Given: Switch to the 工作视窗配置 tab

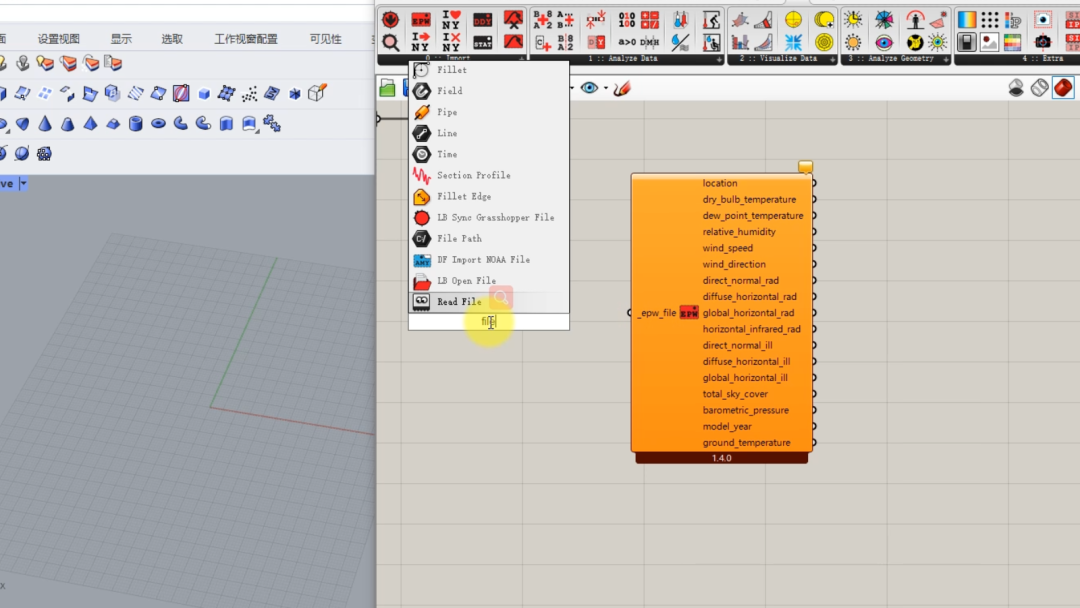Looking at the screenshot, I should pyautogui.click(x=246, y=39).
